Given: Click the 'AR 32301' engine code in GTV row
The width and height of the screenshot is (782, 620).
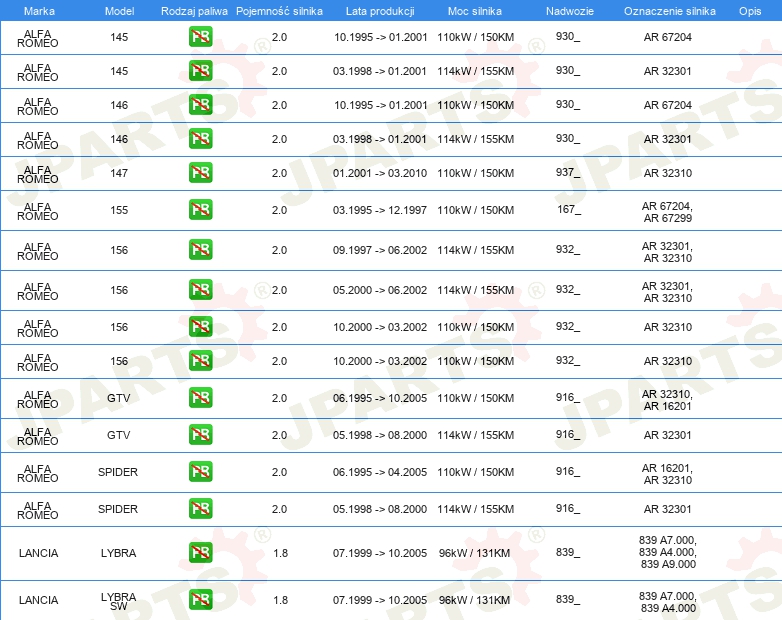Looking at the screenshot, I should 667,435.
